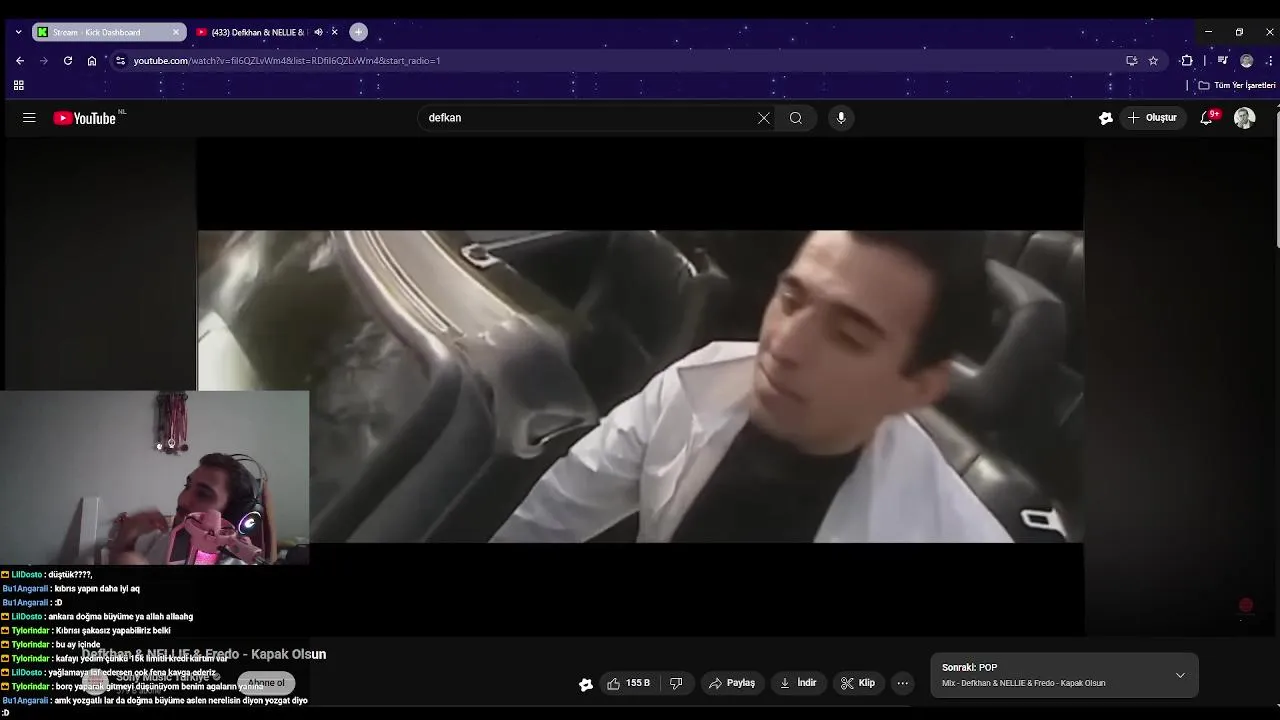Start voice search with the microphone icon

(x=841, y=118)
